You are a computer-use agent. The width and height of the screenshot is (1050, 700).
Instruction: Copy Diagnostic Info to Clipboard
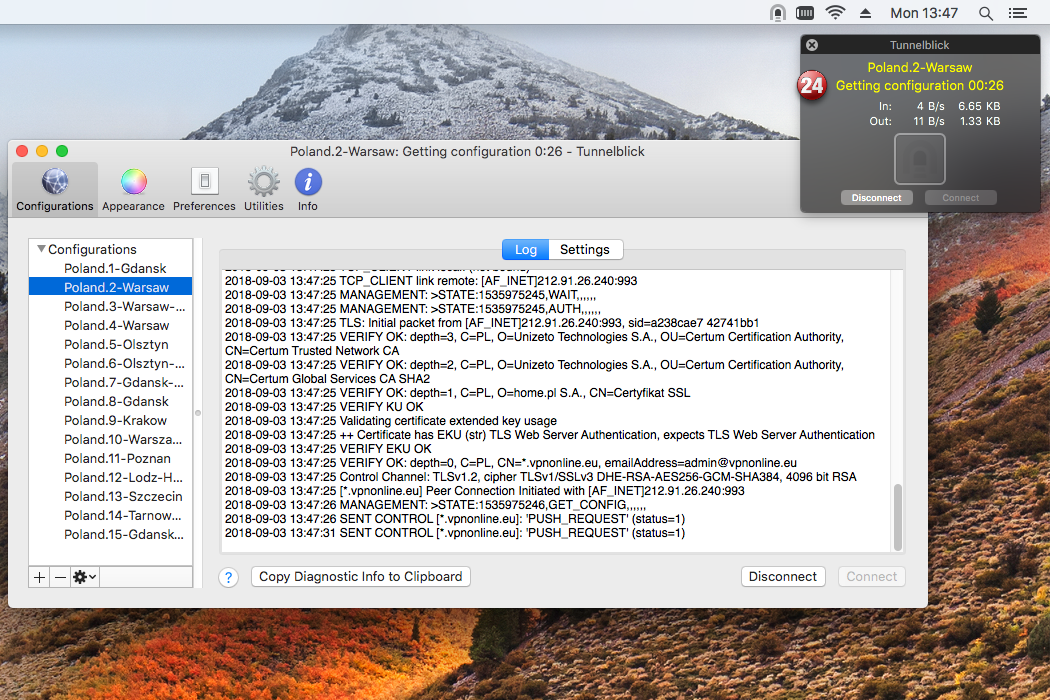click(x=360, y=577)
